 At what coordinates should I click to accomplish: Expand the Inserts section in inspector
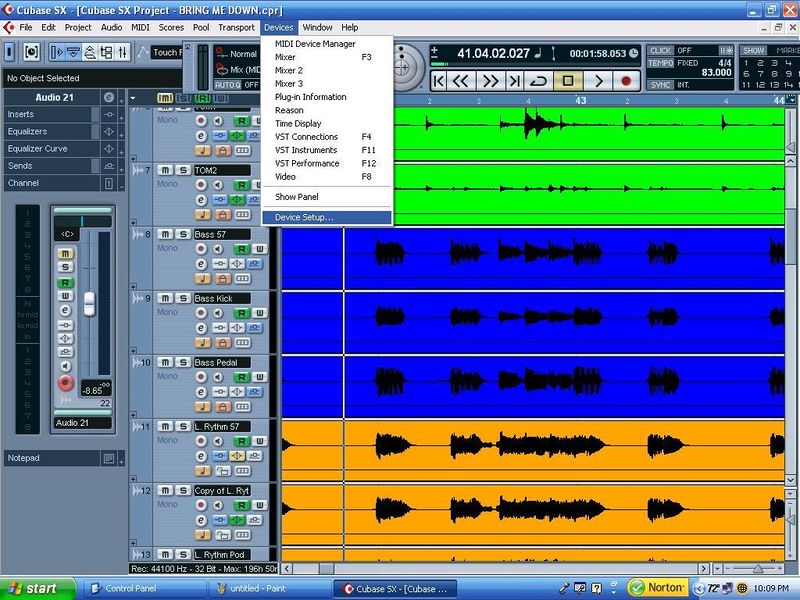[x=51, y=114]
